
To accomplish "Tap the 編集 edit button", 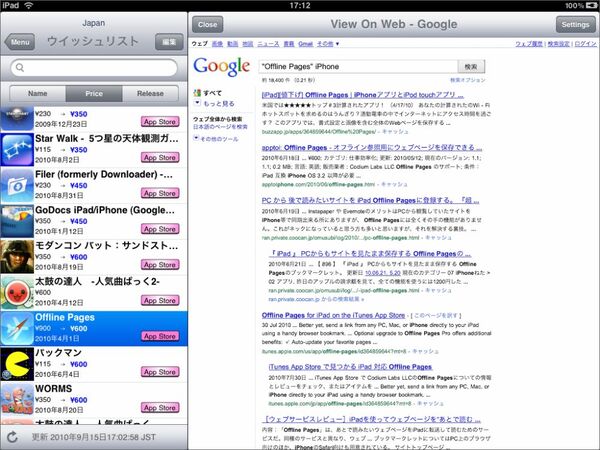I will click(x=169, y=42).
